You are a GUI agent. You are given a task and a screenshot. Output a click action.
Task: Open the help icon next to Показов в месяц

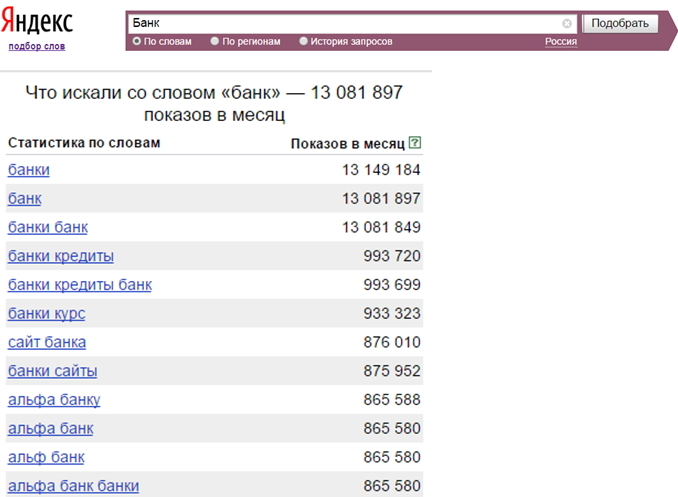415,142
